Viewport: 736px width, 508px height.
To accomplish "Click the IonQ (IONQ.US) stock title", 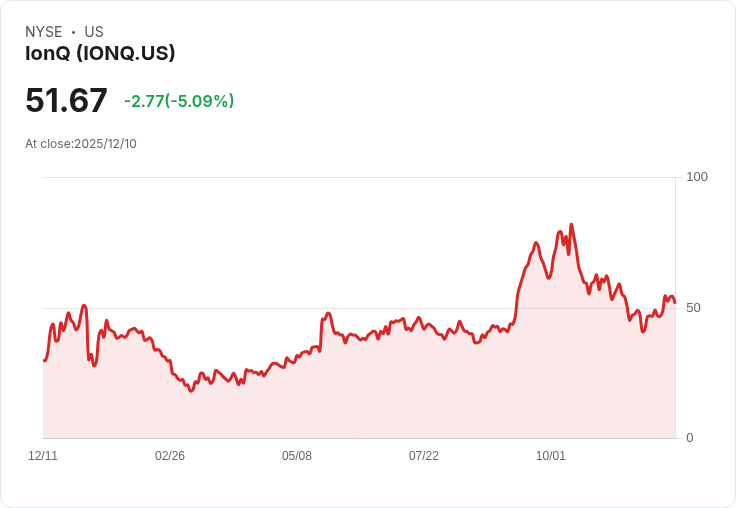I will point(100,54).
